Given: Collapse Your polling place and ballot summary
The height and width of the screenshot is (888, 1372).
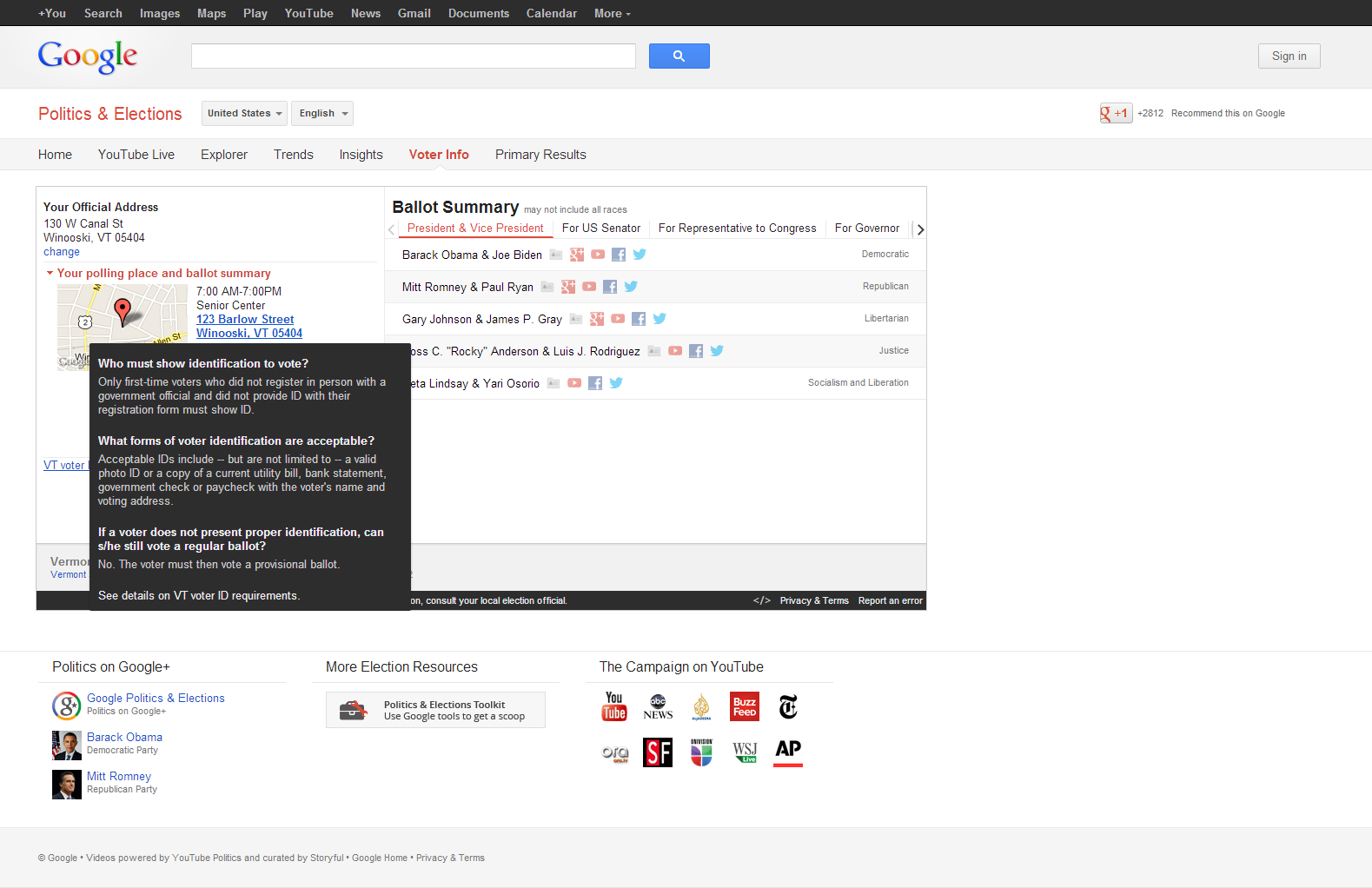Looking at the screenshot, I should click(158, 273).
